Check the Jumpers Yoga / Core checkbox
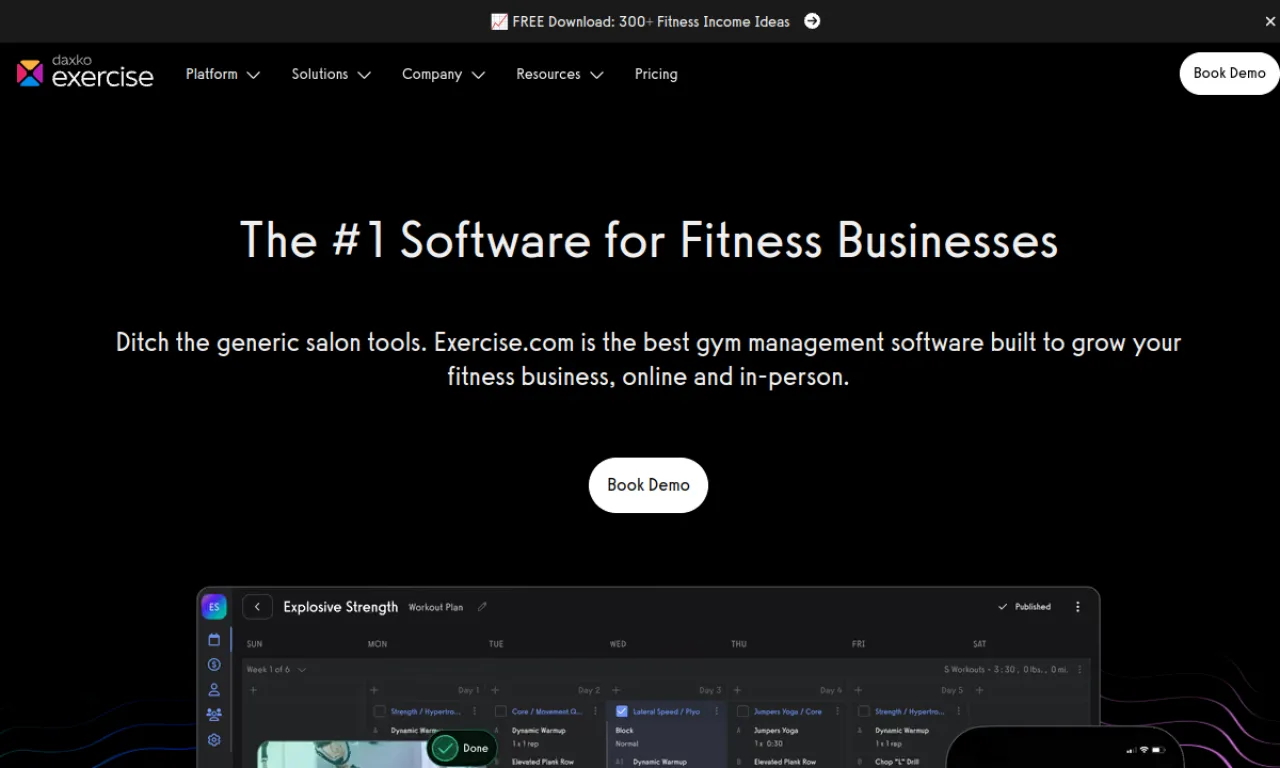This screenshot has width=1280, height=768. pyautogui.click(x=743, y=712)
